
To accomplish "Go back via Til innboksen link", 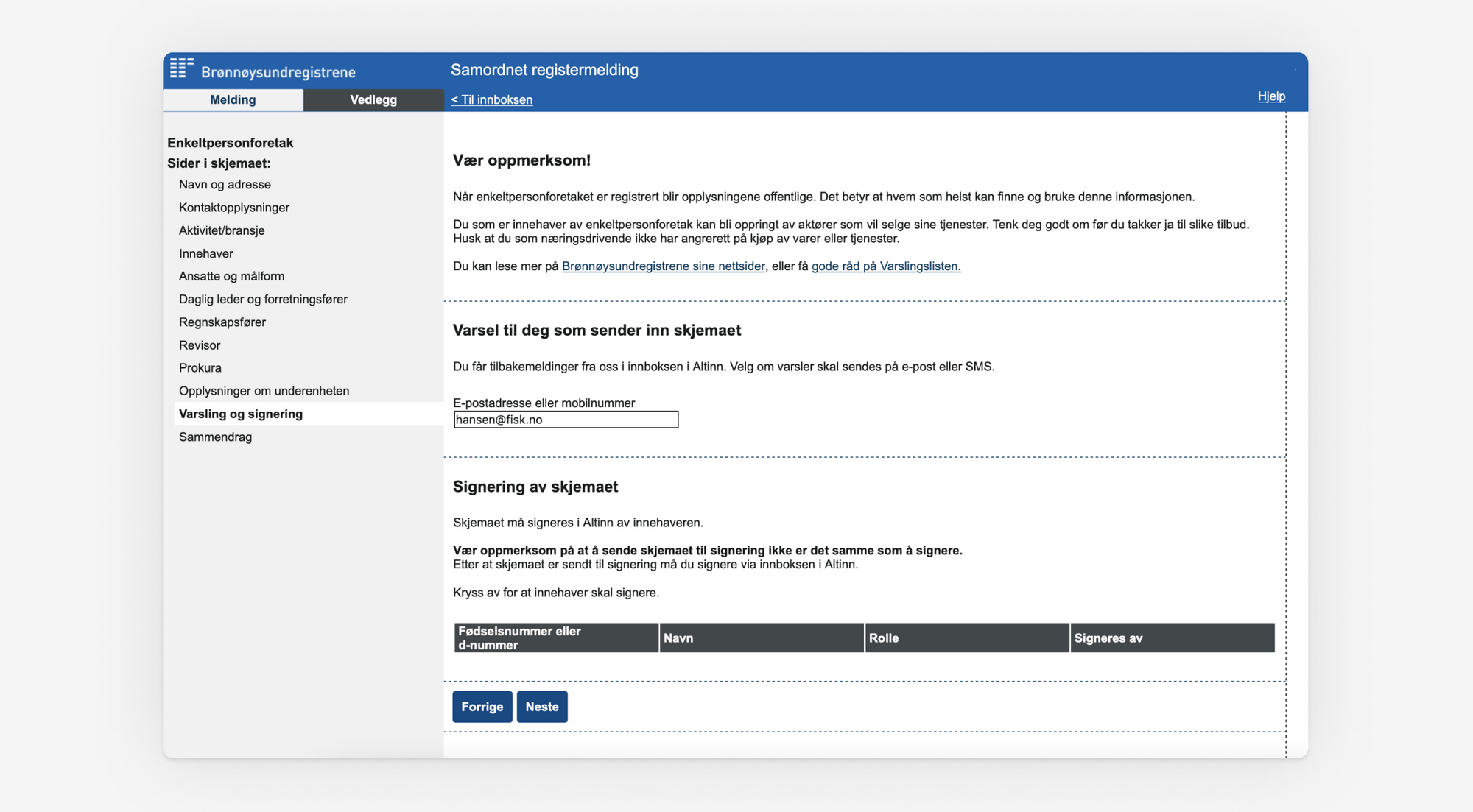I will (491, 100).
